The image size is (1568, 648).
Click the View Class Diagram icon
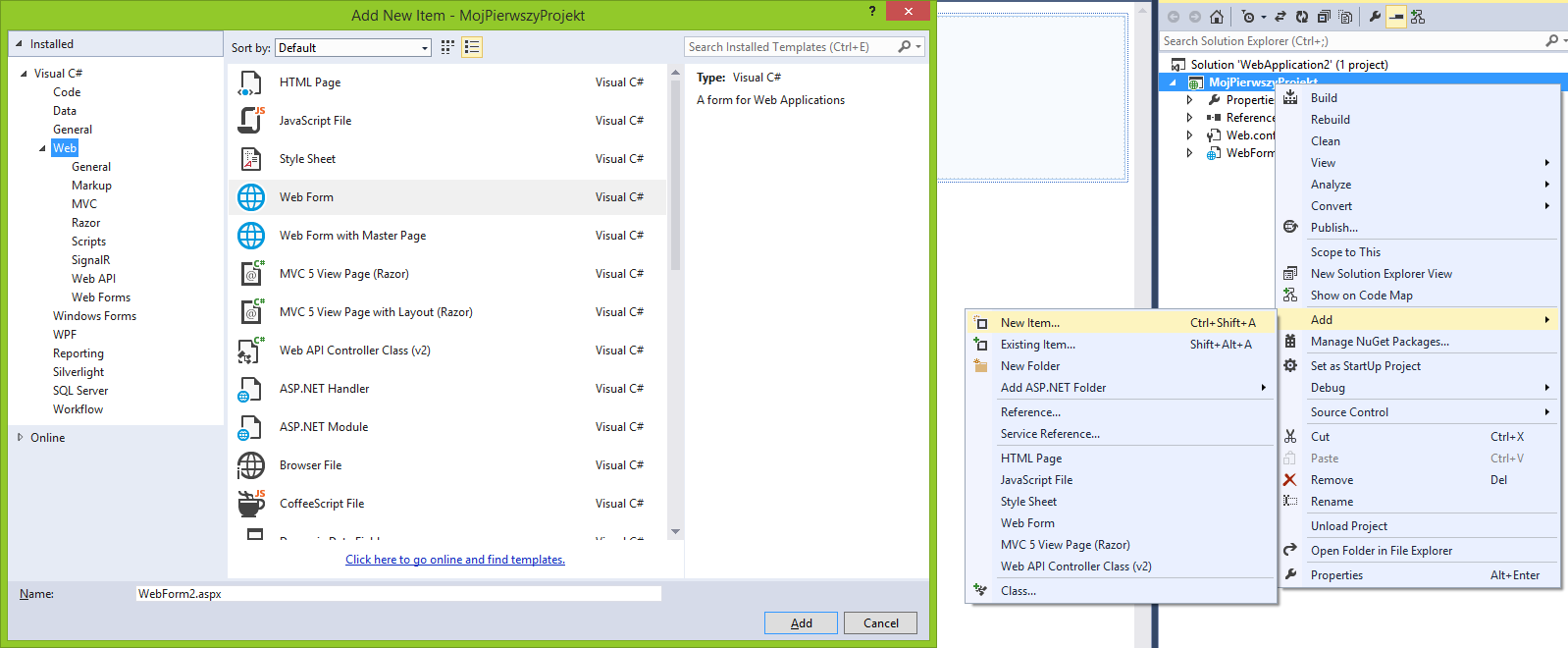pos(1418,17)
